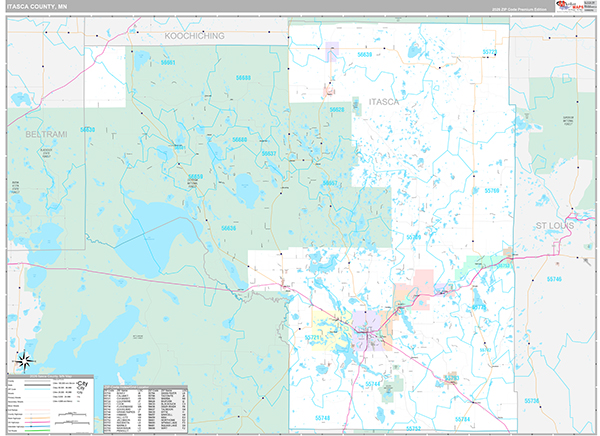Select the ITASCA county label
The height and width of the screenshot is (436, 600).
pos(384,102)
